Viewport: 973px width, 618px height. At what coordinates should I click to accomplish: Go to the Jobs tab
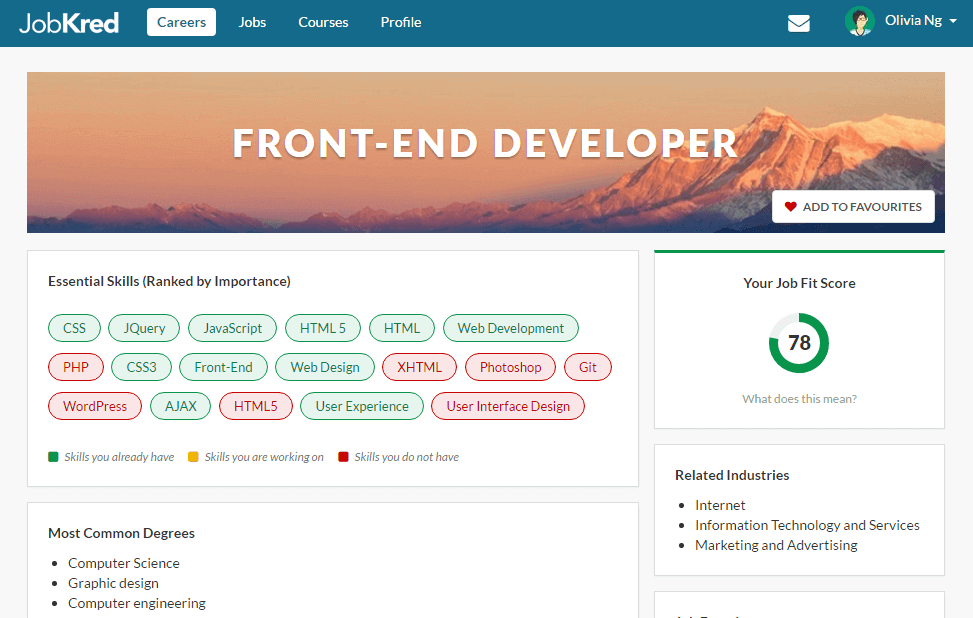coord(252,22)
